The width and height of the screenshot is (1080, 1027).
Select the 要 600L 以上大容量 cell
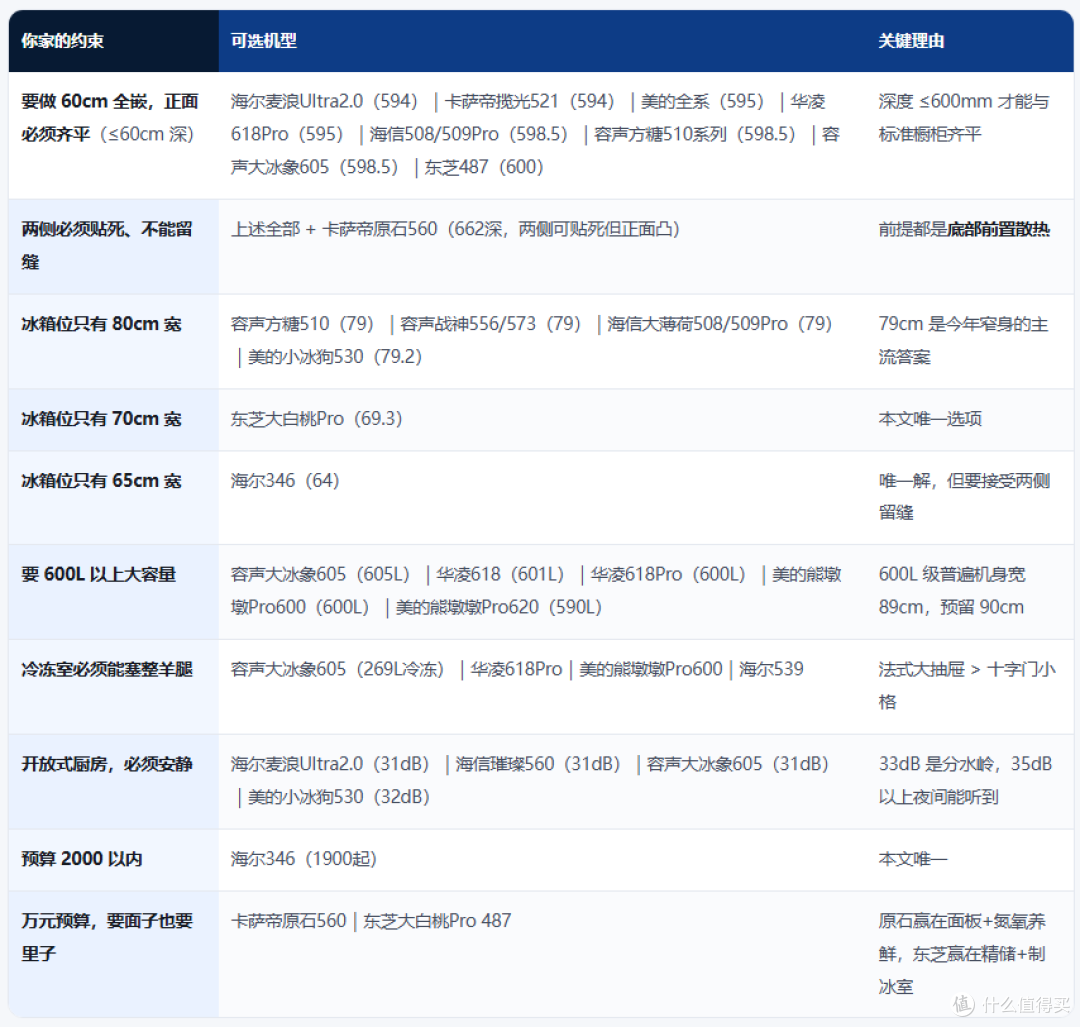(114, 592)
